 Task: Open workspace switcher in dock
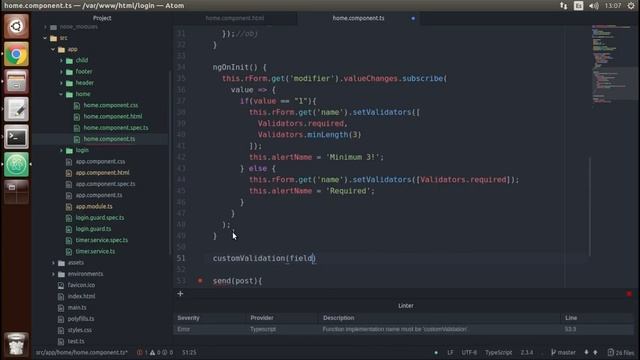pyautogui.click(x=16, y=192)
